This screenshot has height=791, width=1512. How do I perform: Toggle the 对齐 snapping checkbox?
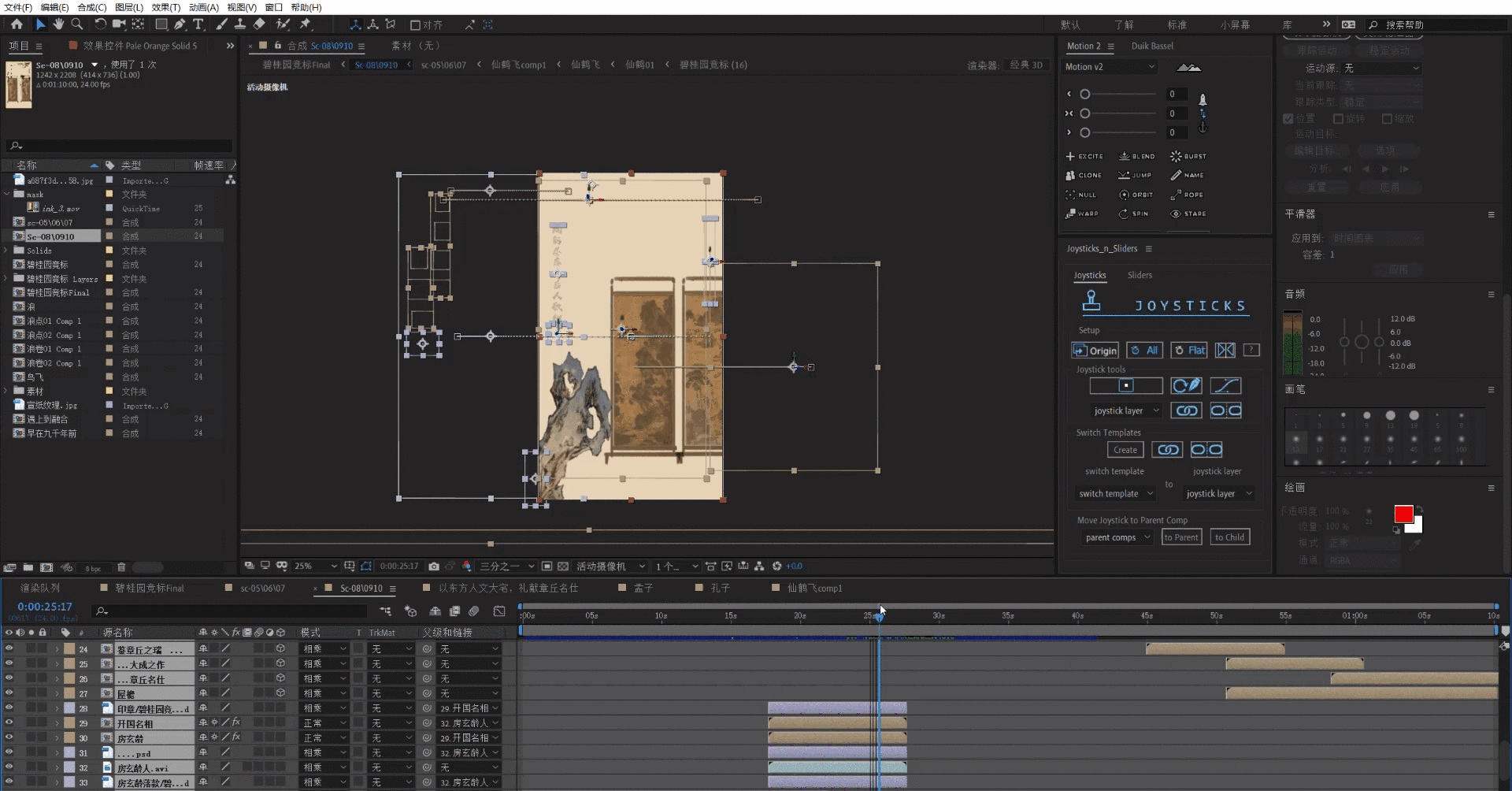tap(415, 25)
